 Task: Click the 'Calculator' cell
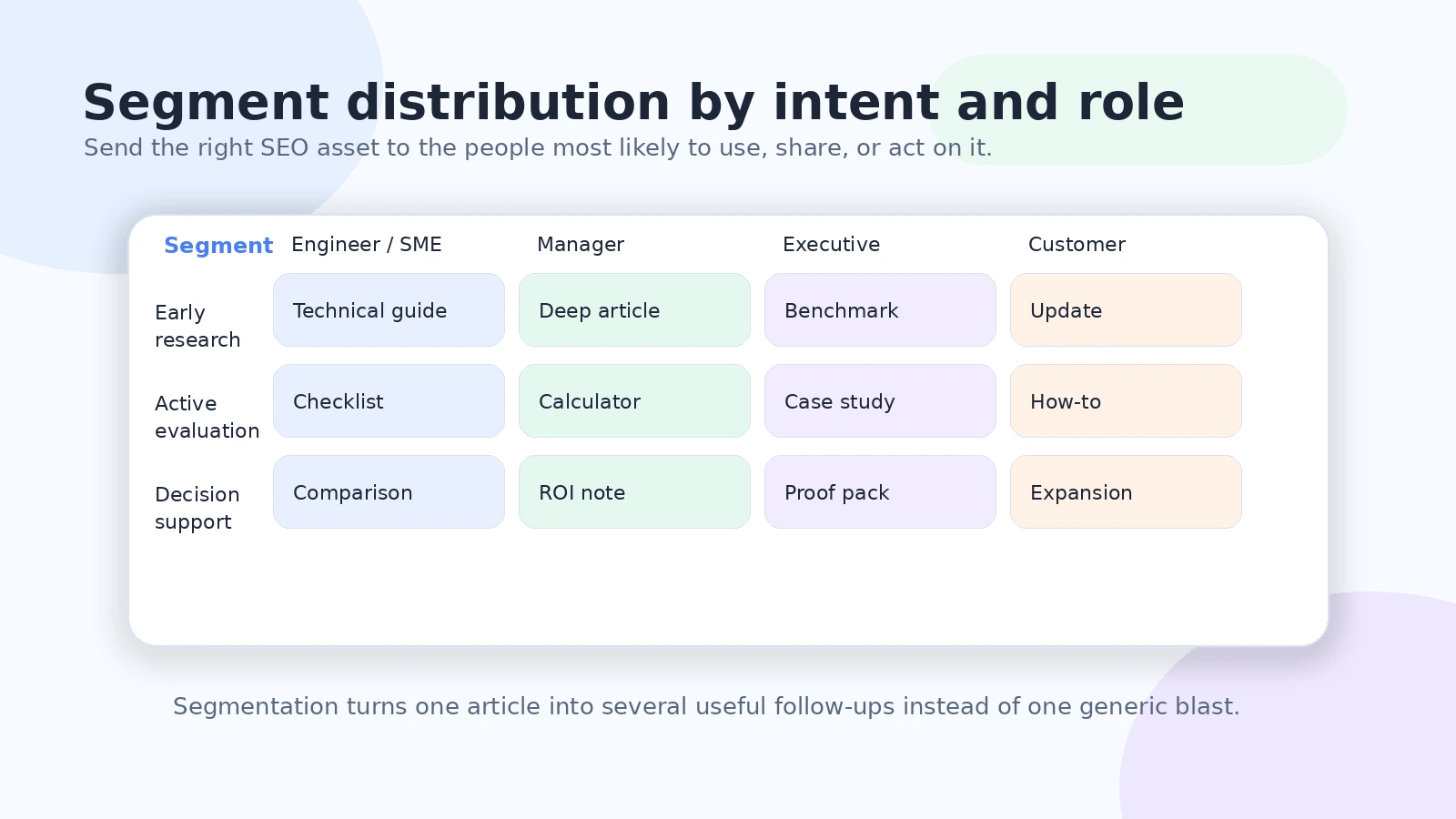(x=634, y=401)
